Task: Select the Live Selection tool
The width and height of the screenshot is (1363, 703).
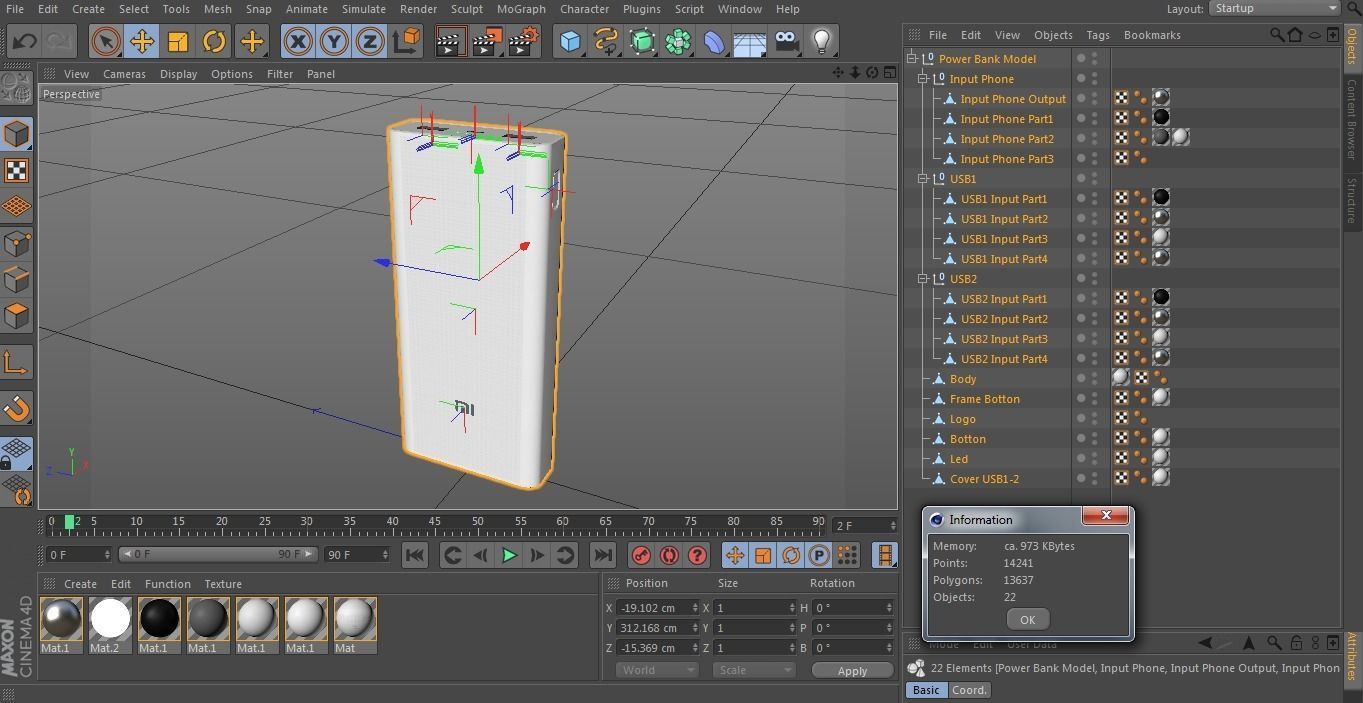Action: point(106,41)
